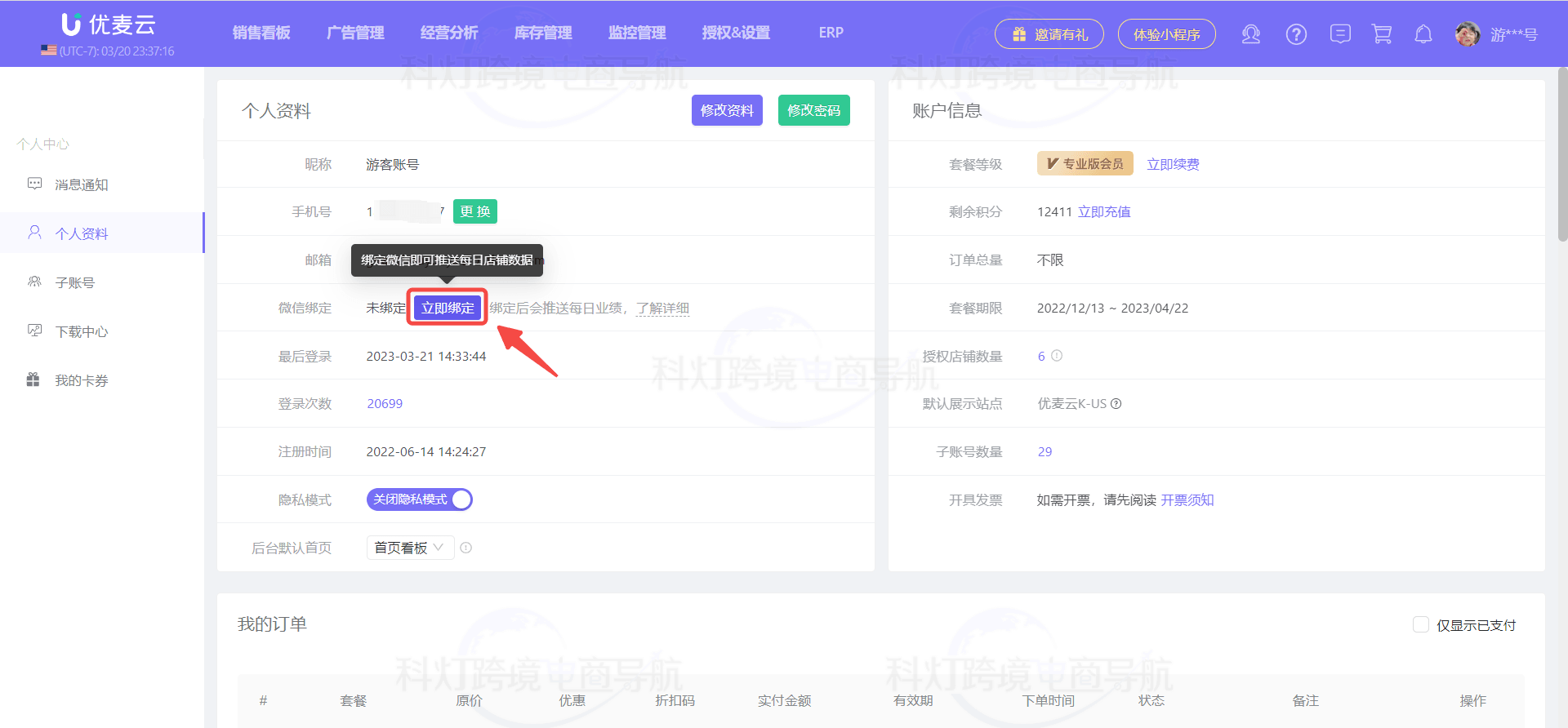Click the 体验小程序 button

pyautogui.click(x=1167, y=34)
